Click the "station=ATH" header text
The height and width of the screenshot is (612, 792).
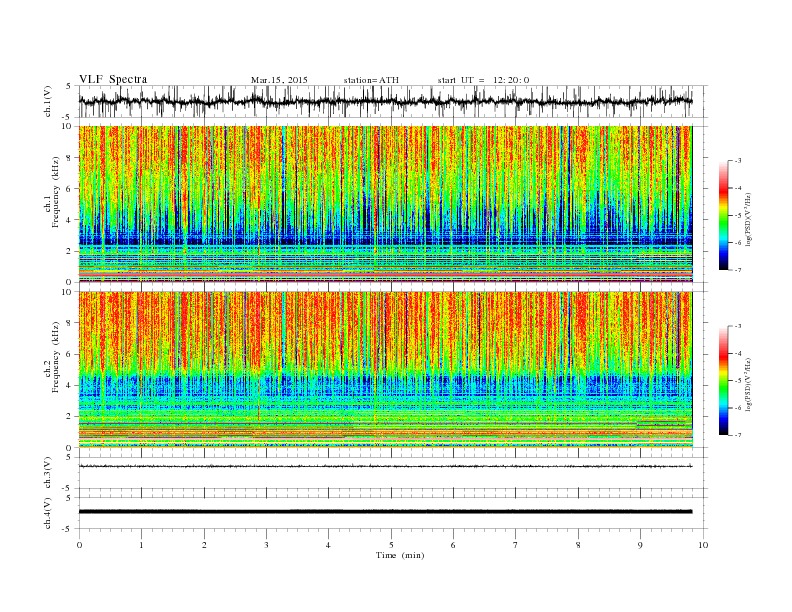click(371, 80)
